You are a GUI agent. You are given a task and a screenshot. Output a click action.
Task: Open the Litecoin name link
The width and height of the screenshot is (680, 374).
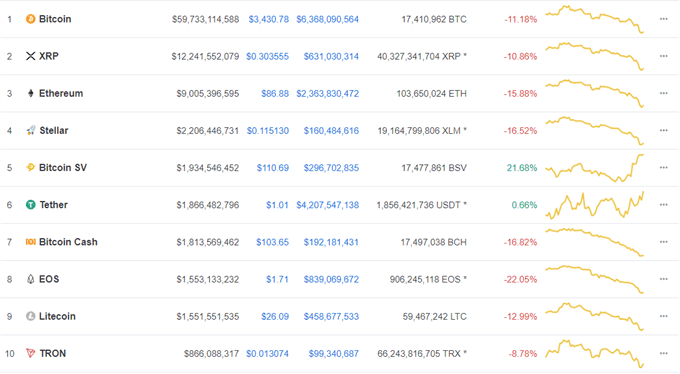[57, 316]
